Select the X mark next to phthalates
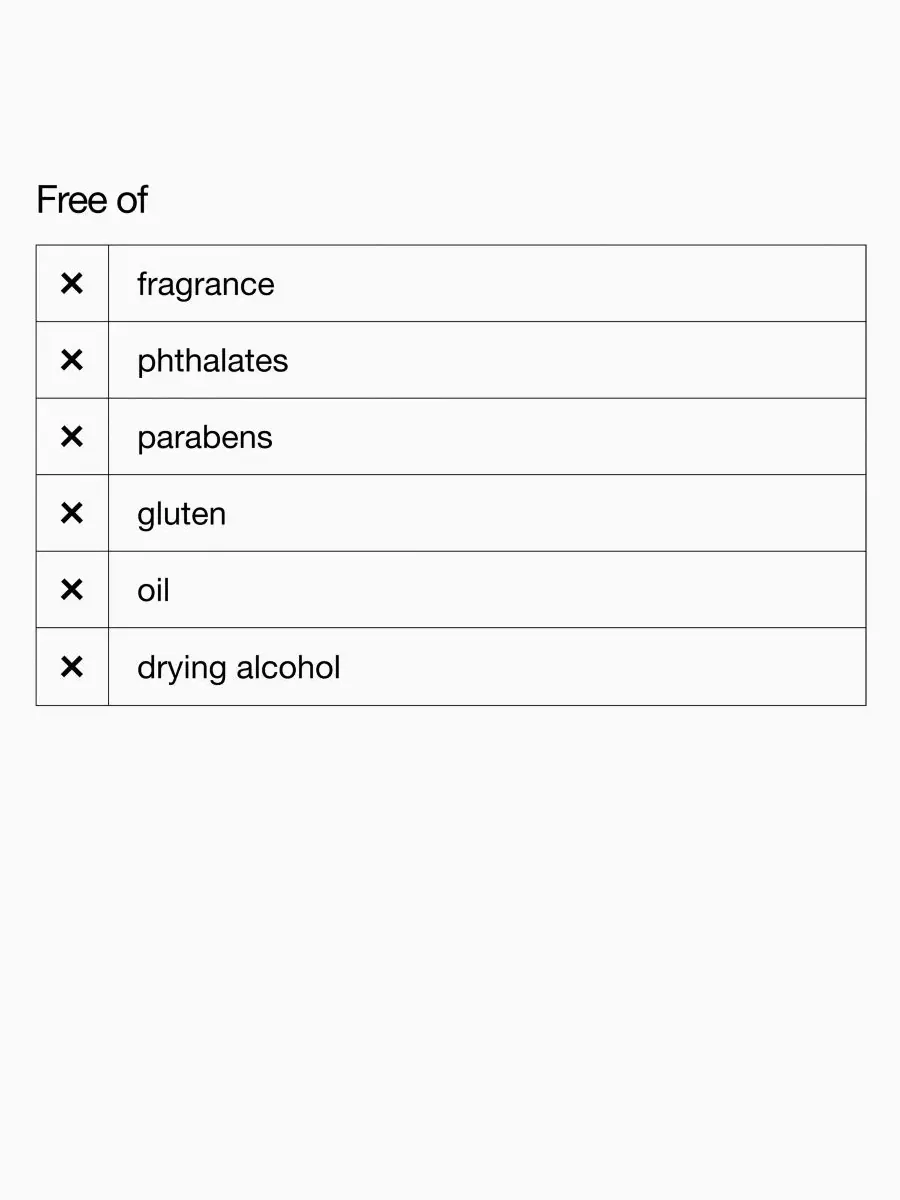Viewport: 900px width, 1200px height. coord(72,360)
